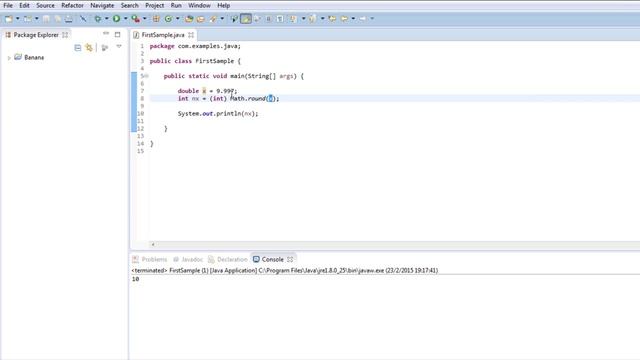Expand the Banana project tree node
Viewport: 640px width, 360px height.
(x=9, y=58)
